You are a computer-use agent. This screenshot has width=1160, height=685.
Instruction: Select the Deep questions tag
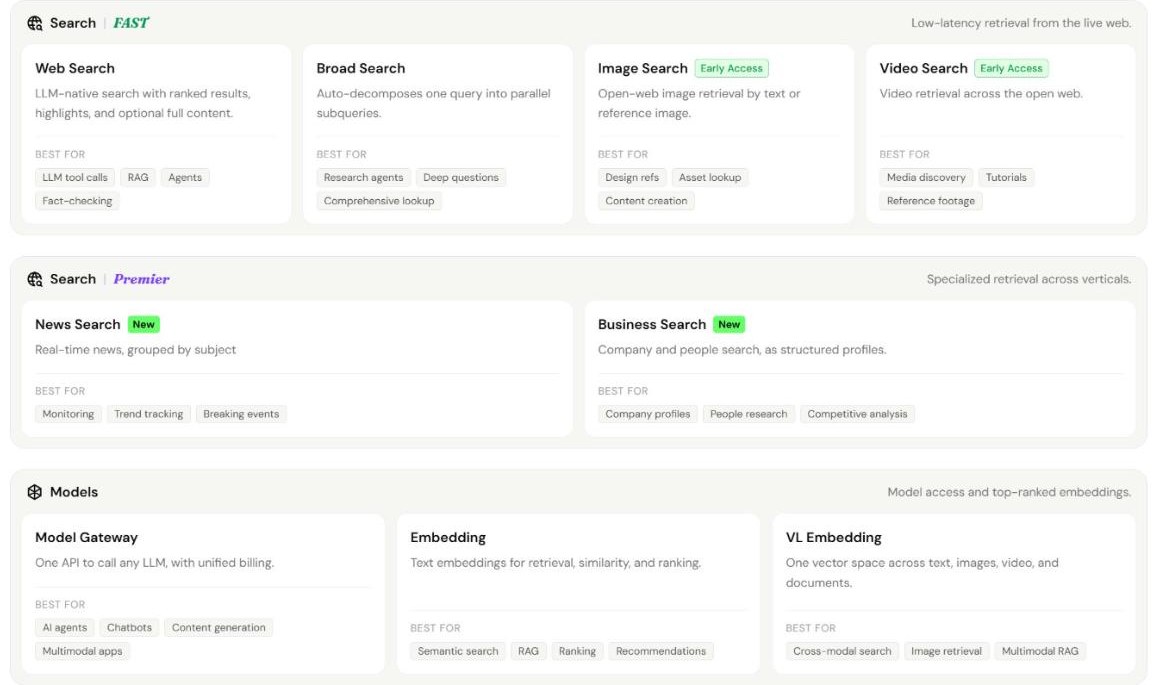pos(461,178)
